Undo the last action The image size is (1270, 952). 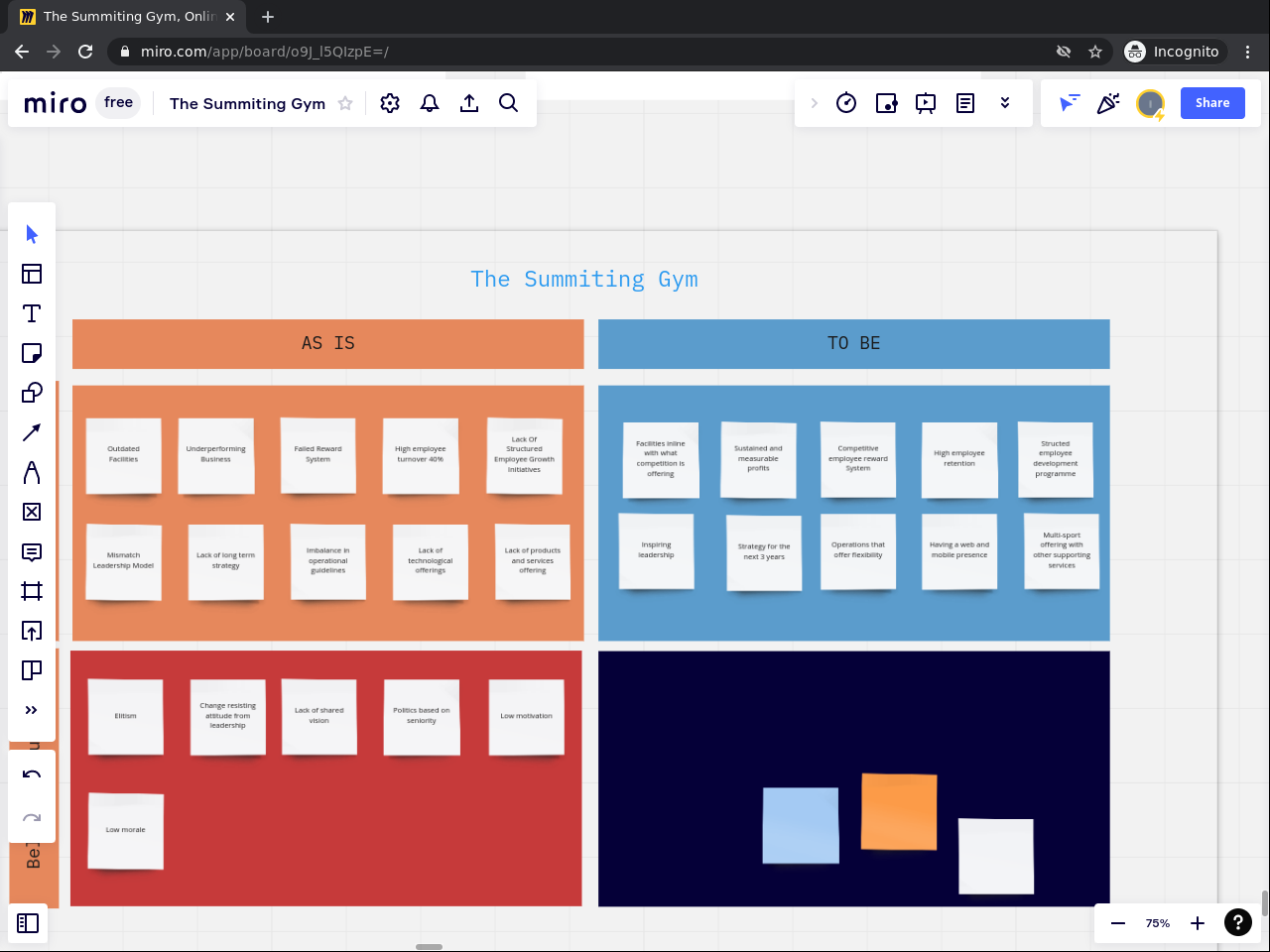pos(32,775)
